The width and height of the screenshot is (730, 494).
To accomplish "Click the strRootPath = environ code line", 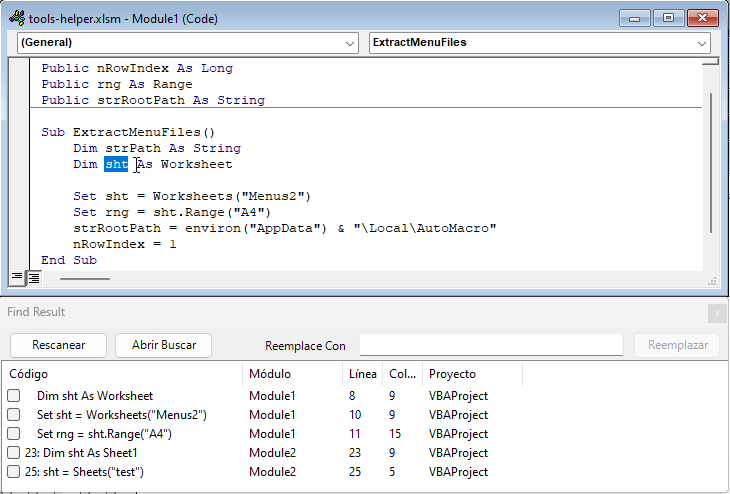I will pos(284,228).
